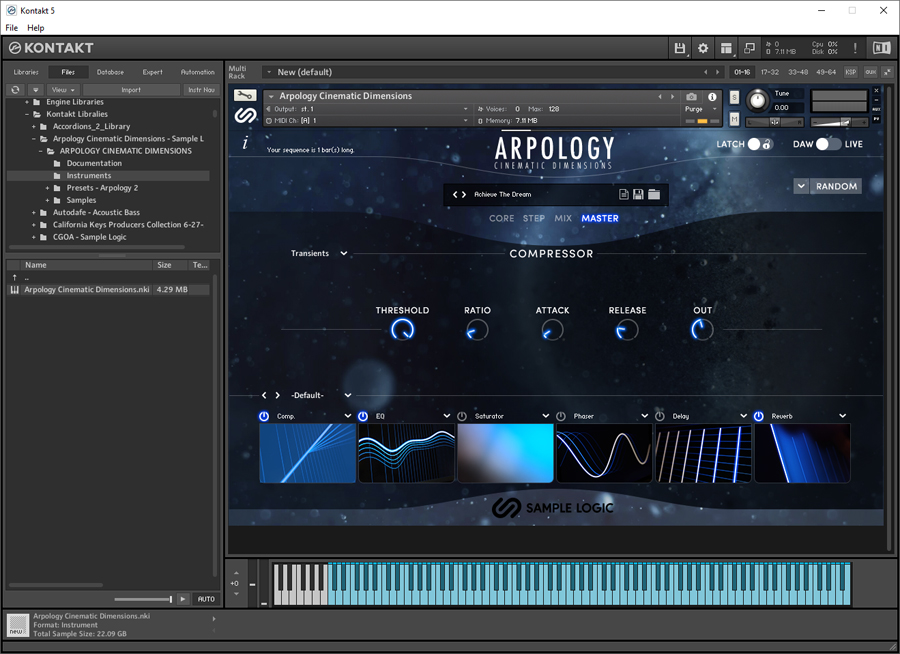Viewport: 900px width, 654px height.
Task: Show instrument info circle icon
Action: point(712,96)
